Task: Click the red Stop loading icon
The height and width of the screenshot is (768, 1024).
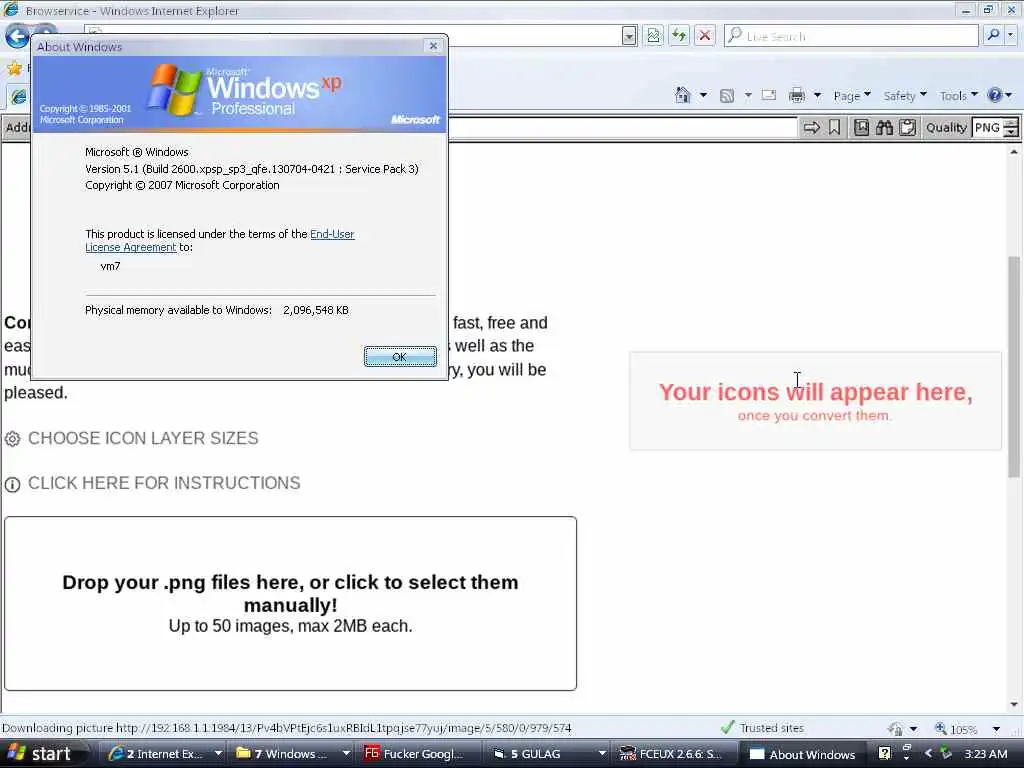Action: tap(705, 35)
